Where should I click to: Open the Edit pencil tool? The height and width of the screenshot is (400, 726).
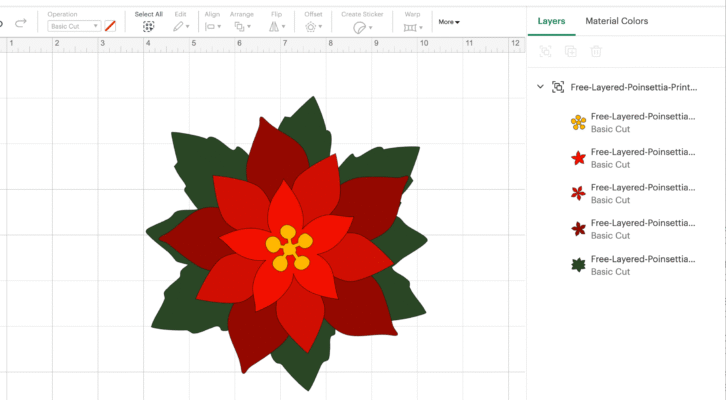(x=180, y=27)
